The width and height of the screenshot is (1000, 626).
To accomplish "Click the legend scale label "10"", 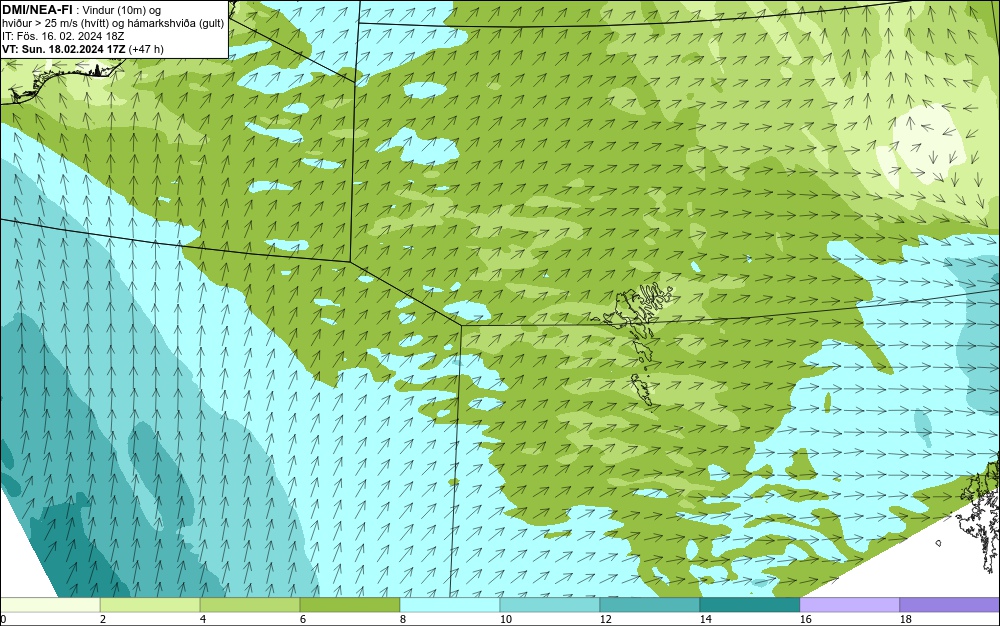I will 506,619.
